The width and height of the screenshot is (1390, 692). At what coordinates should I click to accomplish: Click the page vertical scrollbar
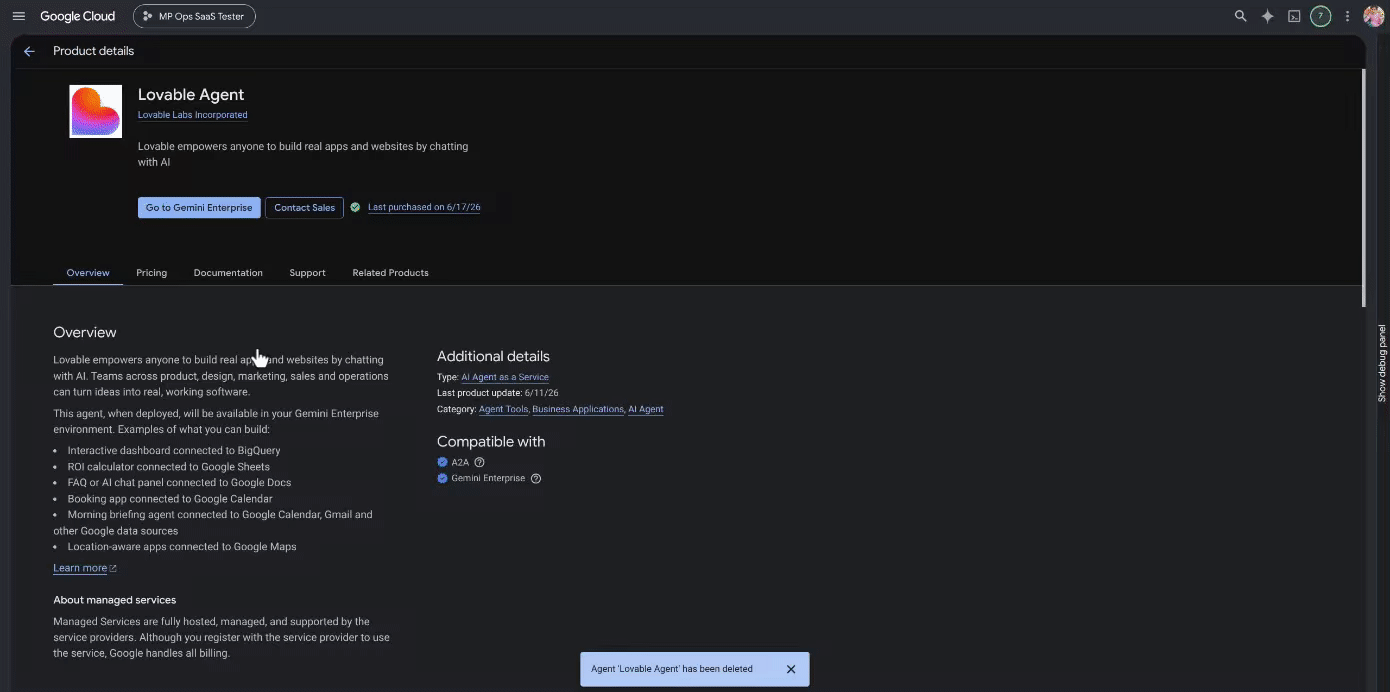[1364, 189]
